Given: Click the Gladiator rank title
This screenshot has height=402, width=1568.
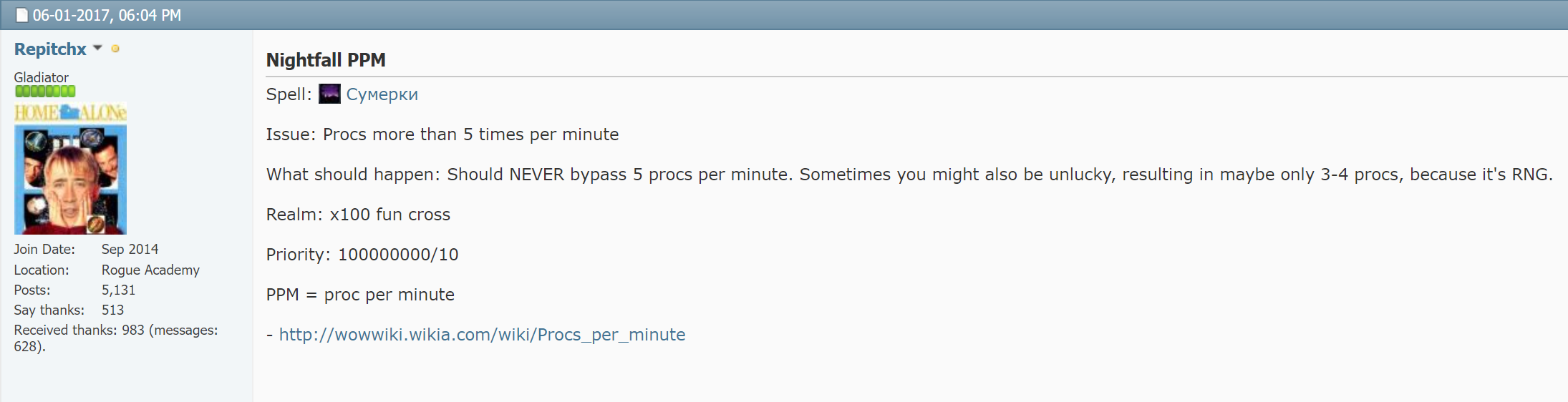Looking at the screenshot, I should (42, 77).
